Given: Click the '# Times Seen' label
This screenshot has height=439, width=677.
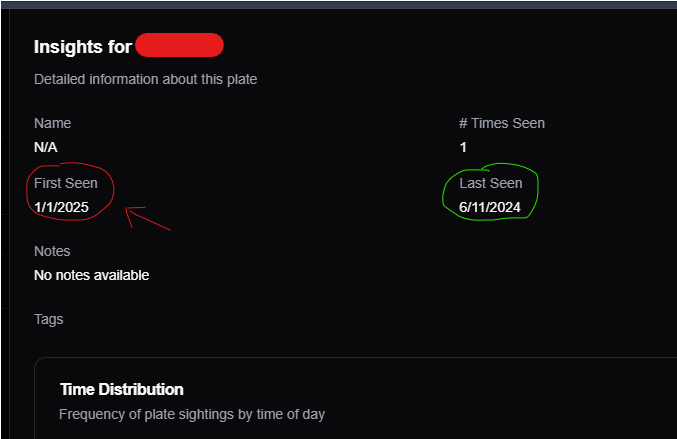Looking at the screenshot, I should point(502,123).
